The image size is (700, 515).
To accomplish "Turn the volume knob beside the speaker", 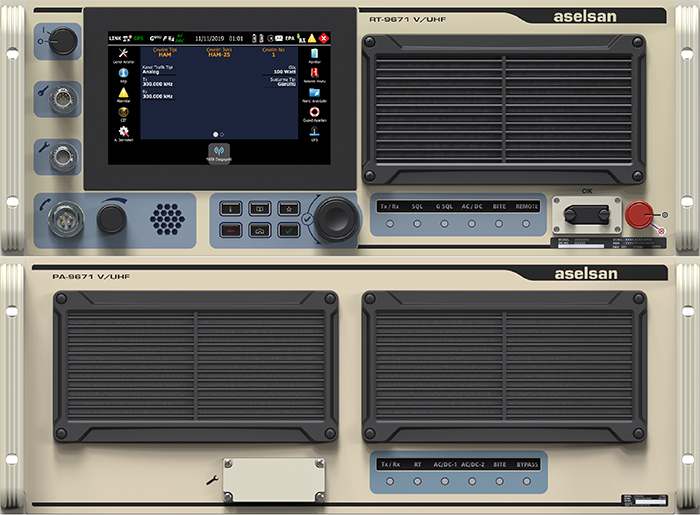I will (112, 218).
